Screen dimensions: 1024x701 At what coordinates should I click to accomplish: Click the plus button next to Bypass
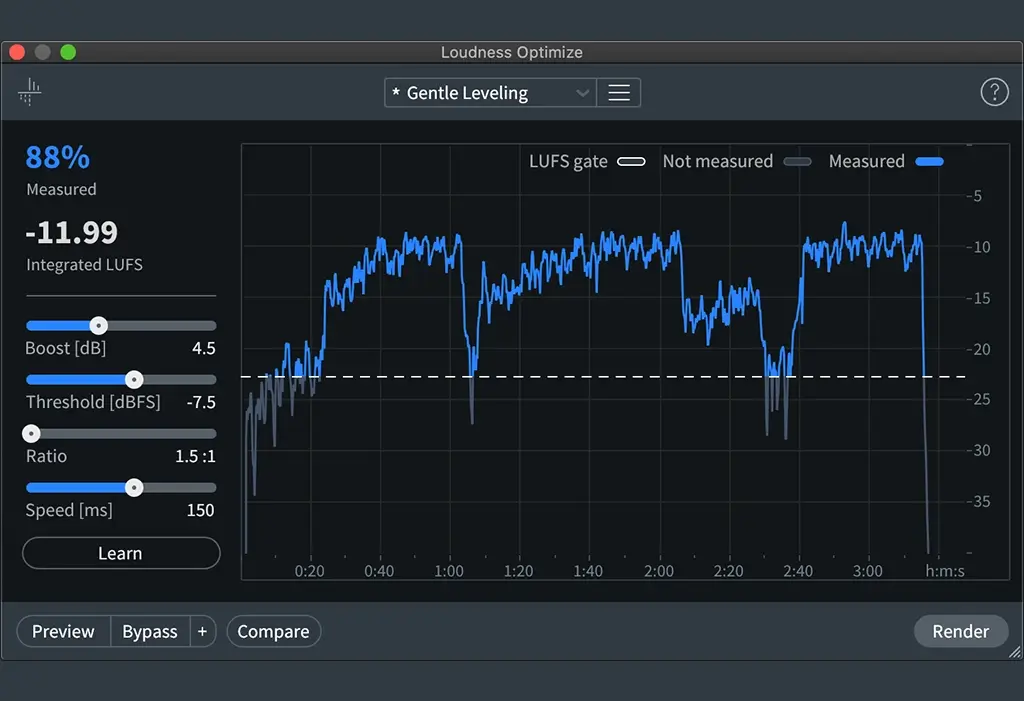tap(202, 631)
